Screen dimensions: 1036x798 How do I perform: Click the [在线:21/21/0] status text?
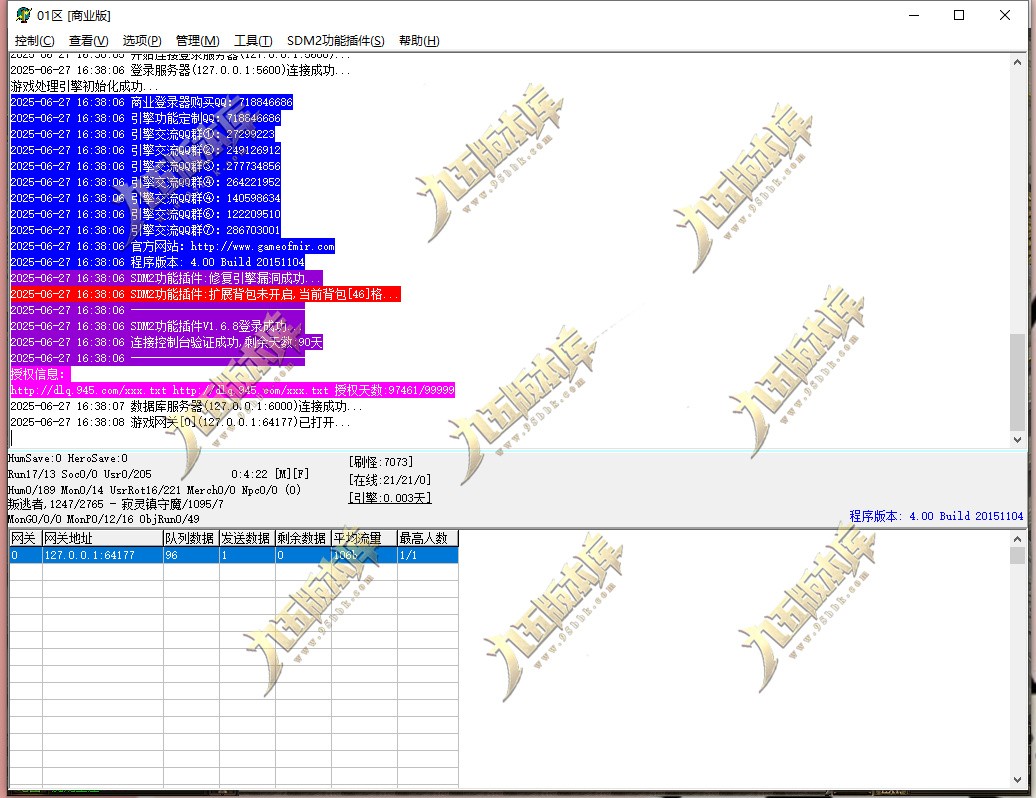pyautogui.click(x=390, y=480)
